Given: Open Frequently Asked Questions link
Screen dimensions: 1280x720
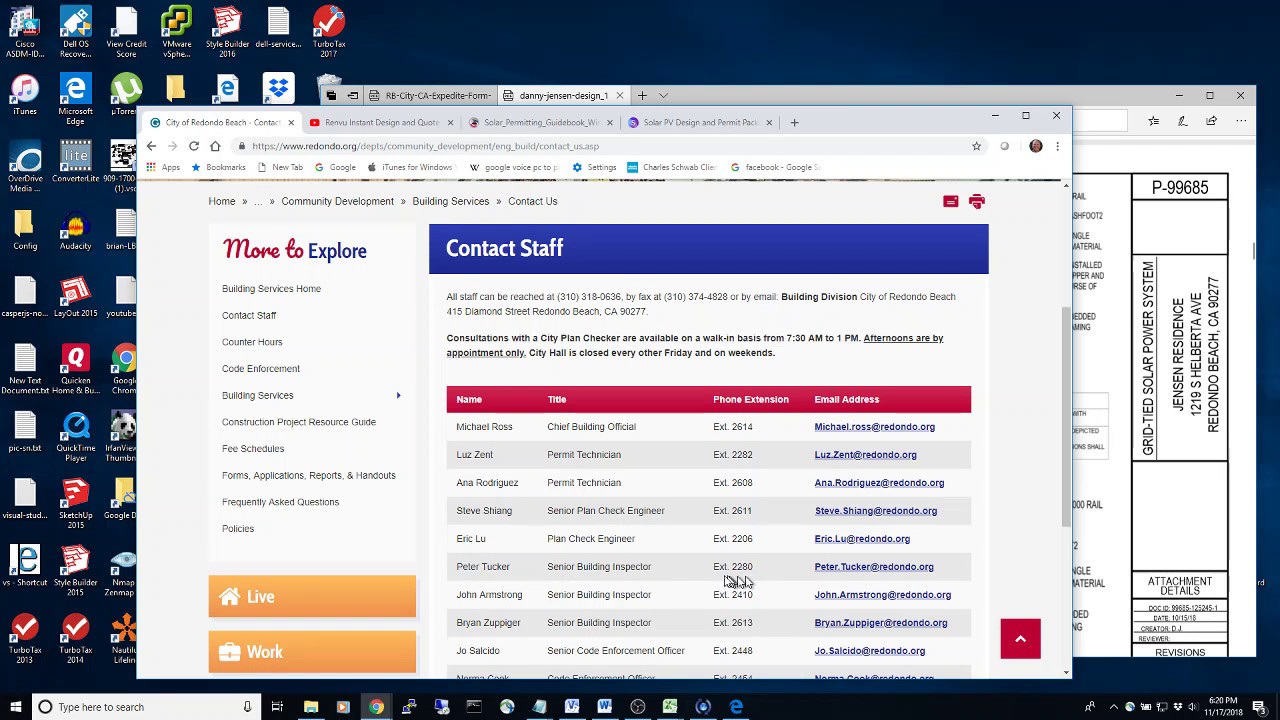Looking at the screenshot, I should pos(280,502).
